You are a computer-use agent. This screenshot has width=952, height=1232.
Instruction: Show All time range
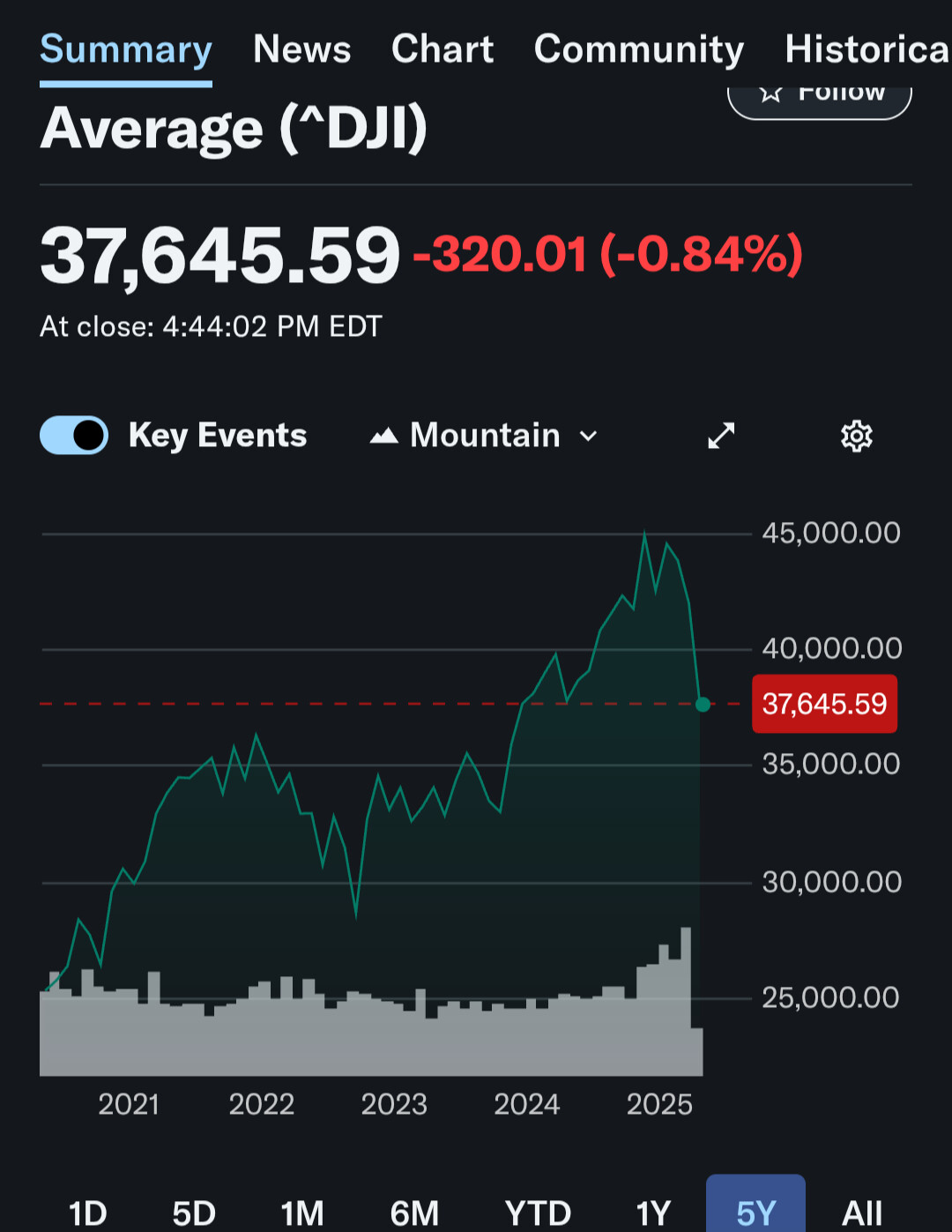tap(861, 1213)
